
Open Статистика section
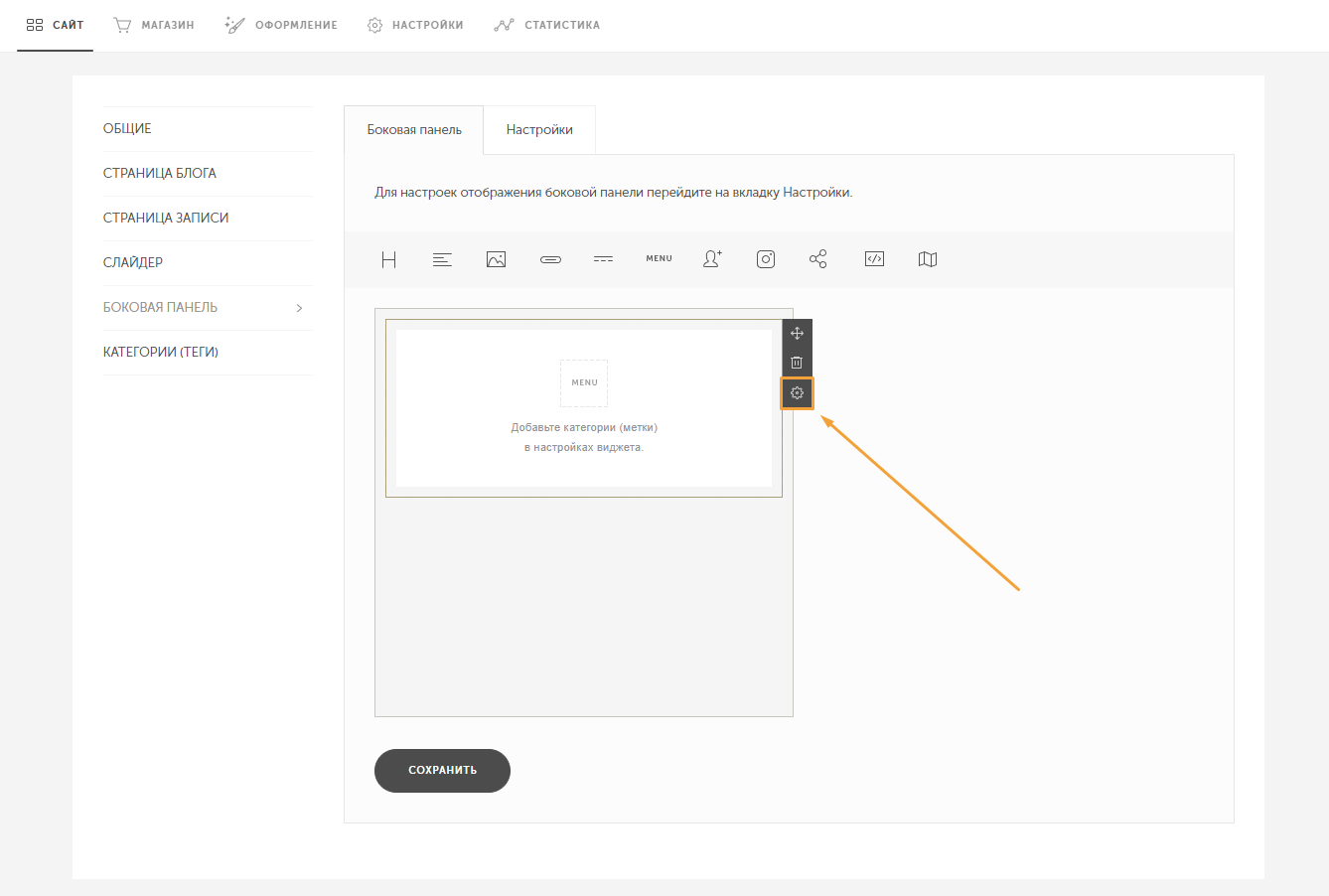(x=547, y=25)
